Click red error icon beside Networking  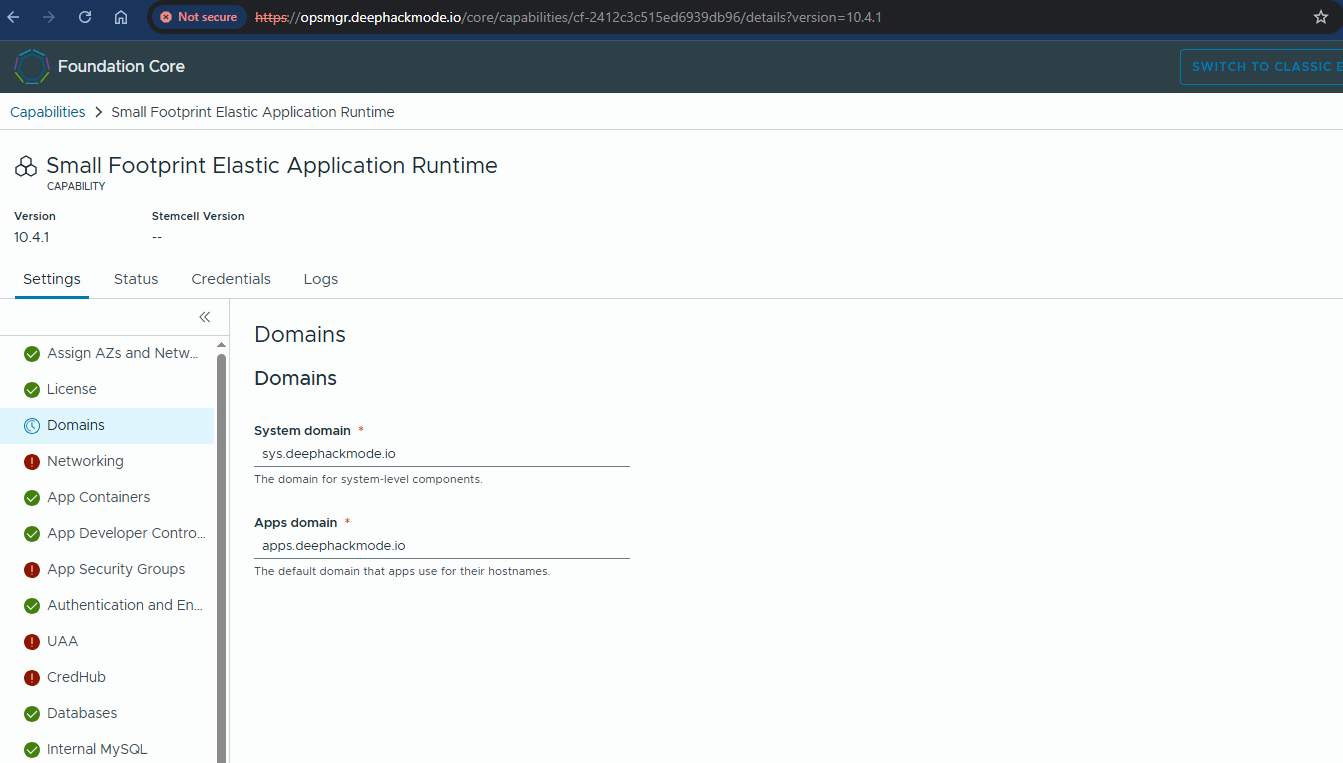click(x=32, y=461)
